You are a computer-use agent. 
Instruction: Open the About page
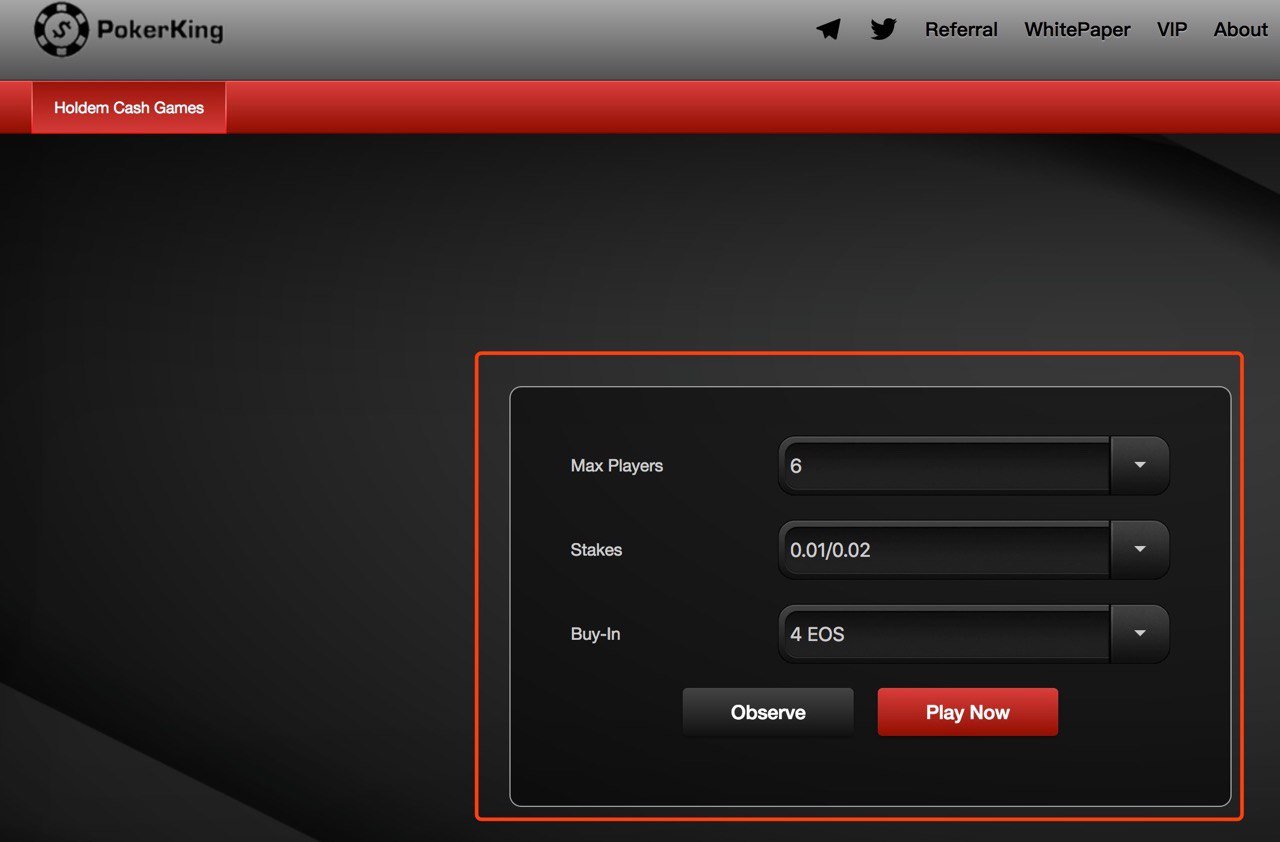(x=1240, y=30)
